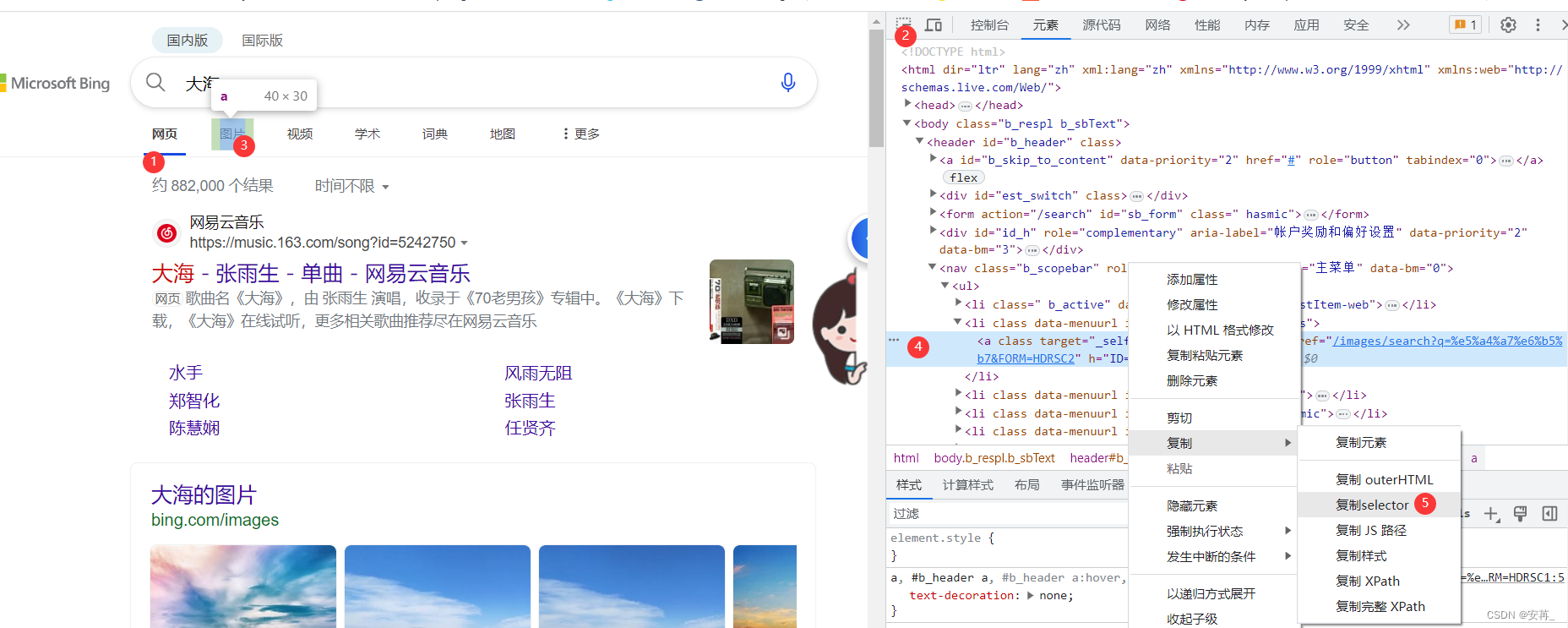Choose 复制完整 XPath option
Viewport: 1568px width, 628px height.
[1379, 606]
